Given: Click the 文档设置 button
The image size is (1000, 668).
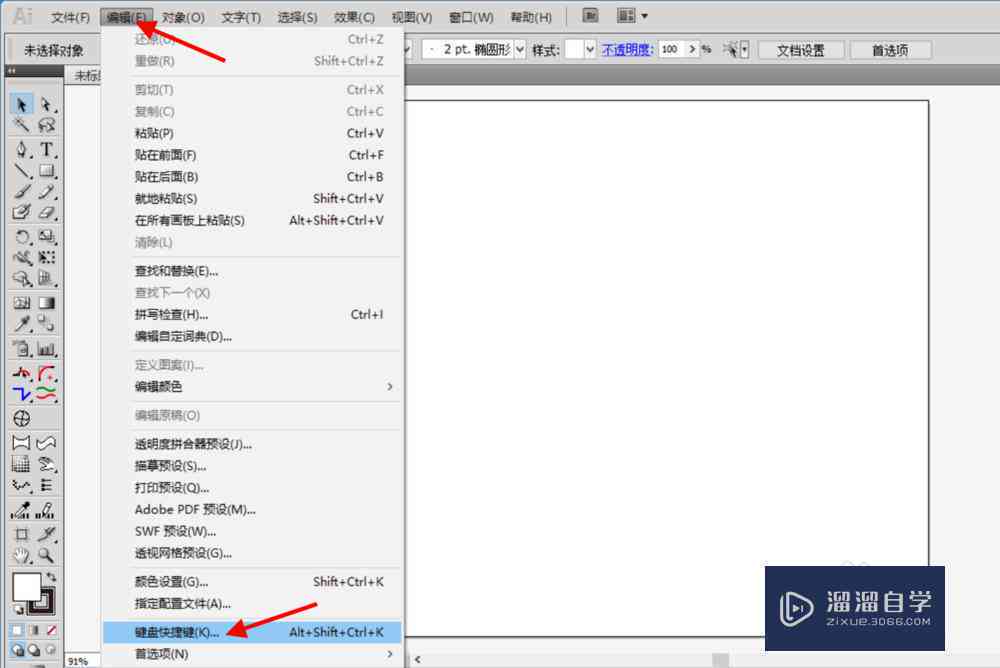Looking at the screenshot, I should coord(800,50).
